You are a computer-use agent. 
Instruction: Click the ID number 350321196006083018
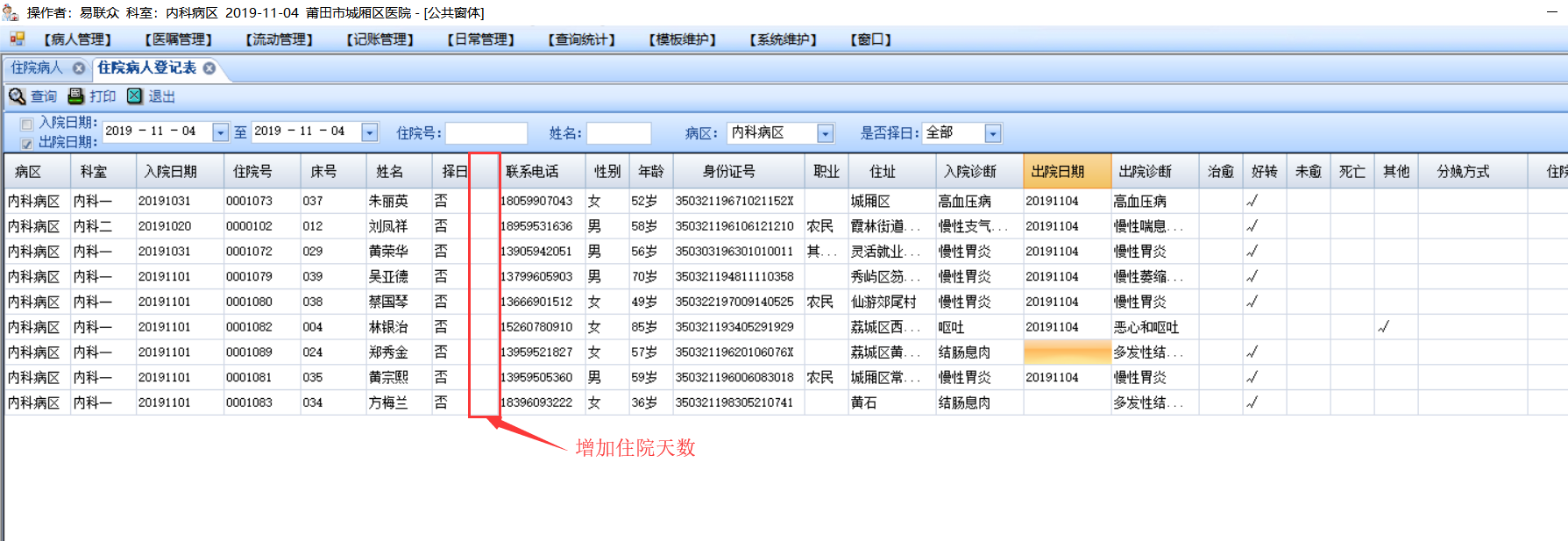734,377
